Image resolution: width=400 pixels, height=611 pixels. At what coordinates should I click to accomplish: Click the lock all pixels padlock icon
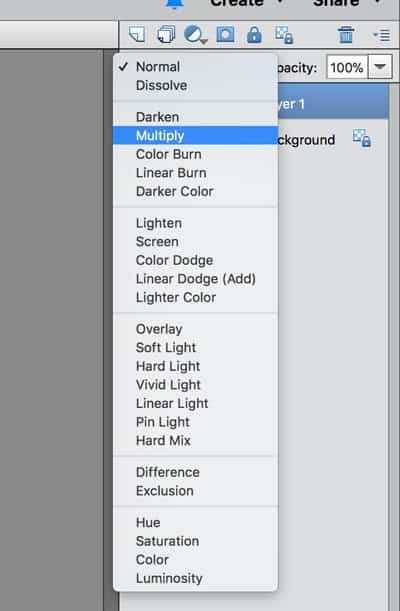[x=254, y=35]
